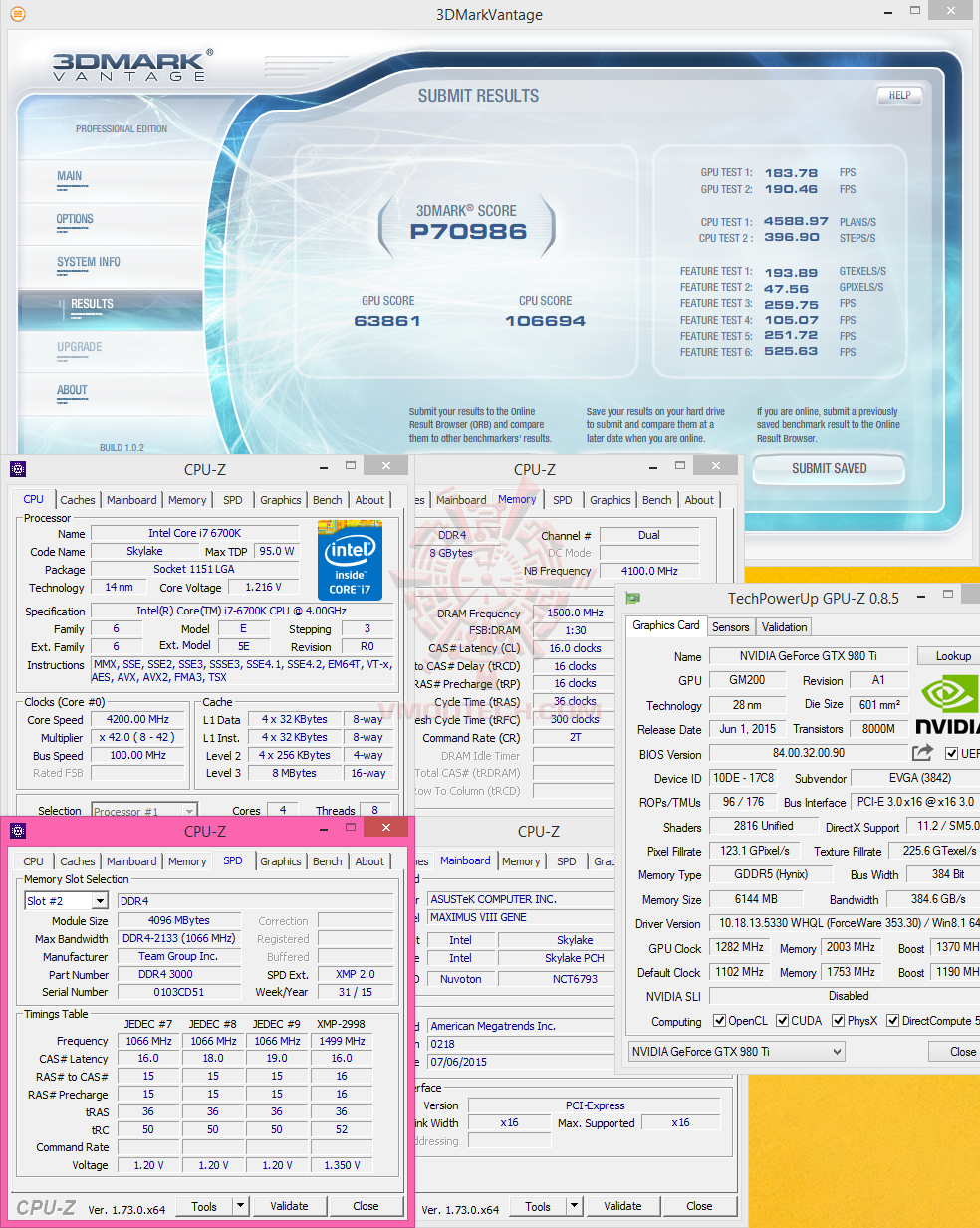The image size is (980, 1228).
Task: Click the Driver Version field in GPU-Z
Action: [x=845, y=923]
